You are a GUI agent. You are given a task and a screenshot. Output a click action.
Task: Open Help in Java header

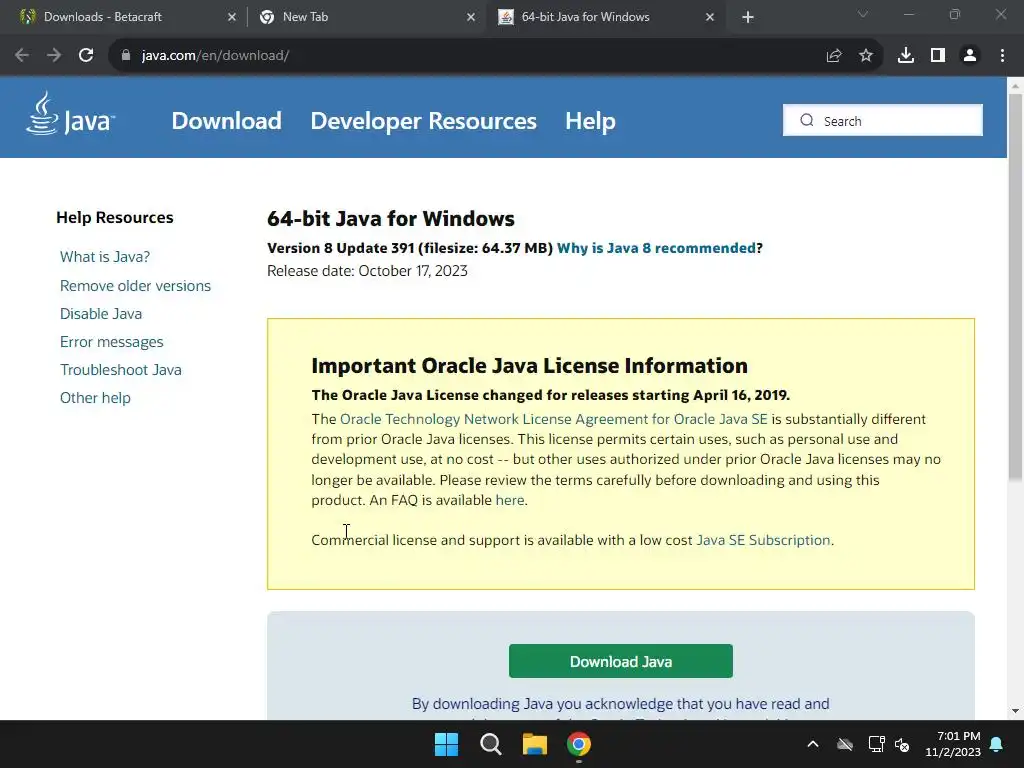(x=590, y=121)
